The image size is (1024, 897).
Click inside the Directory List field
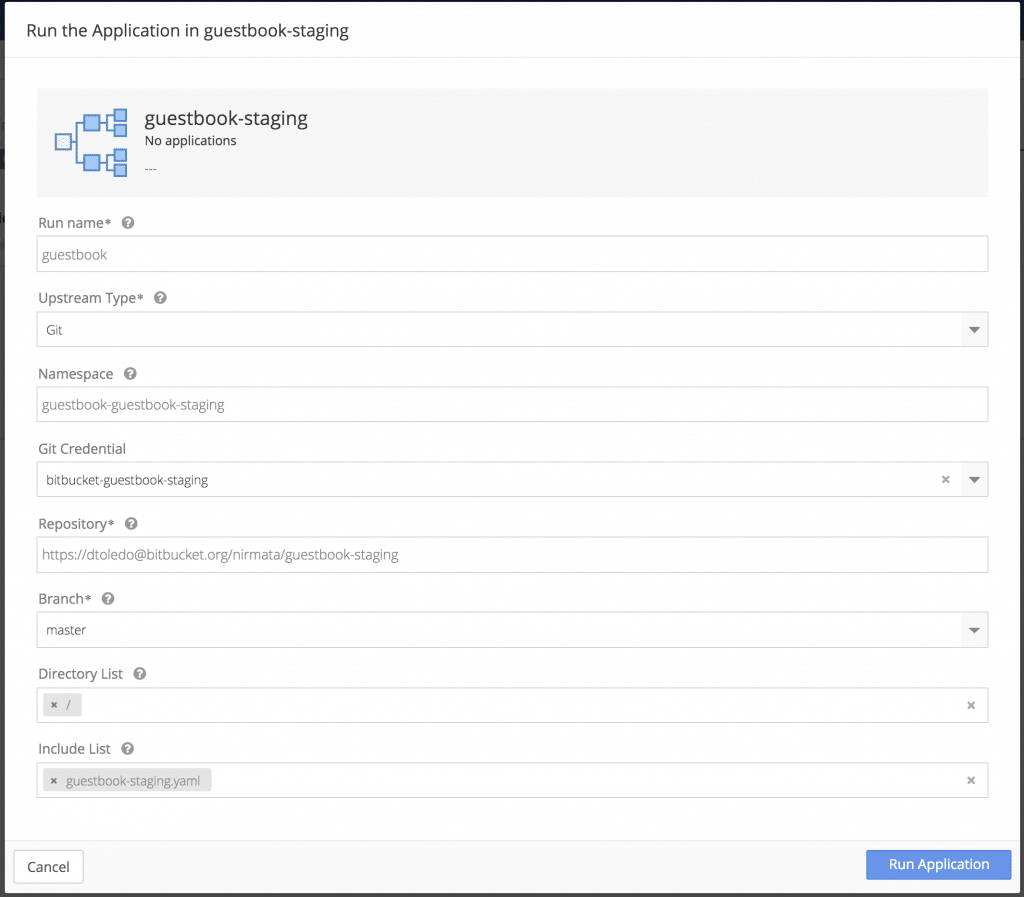512,705
